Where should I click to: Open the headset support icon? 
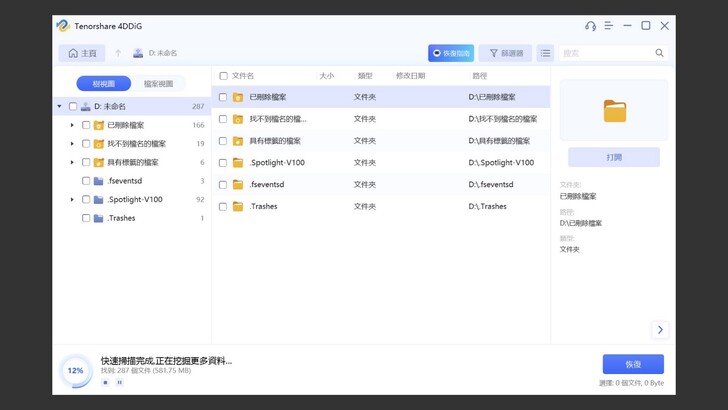click(590, 25)
